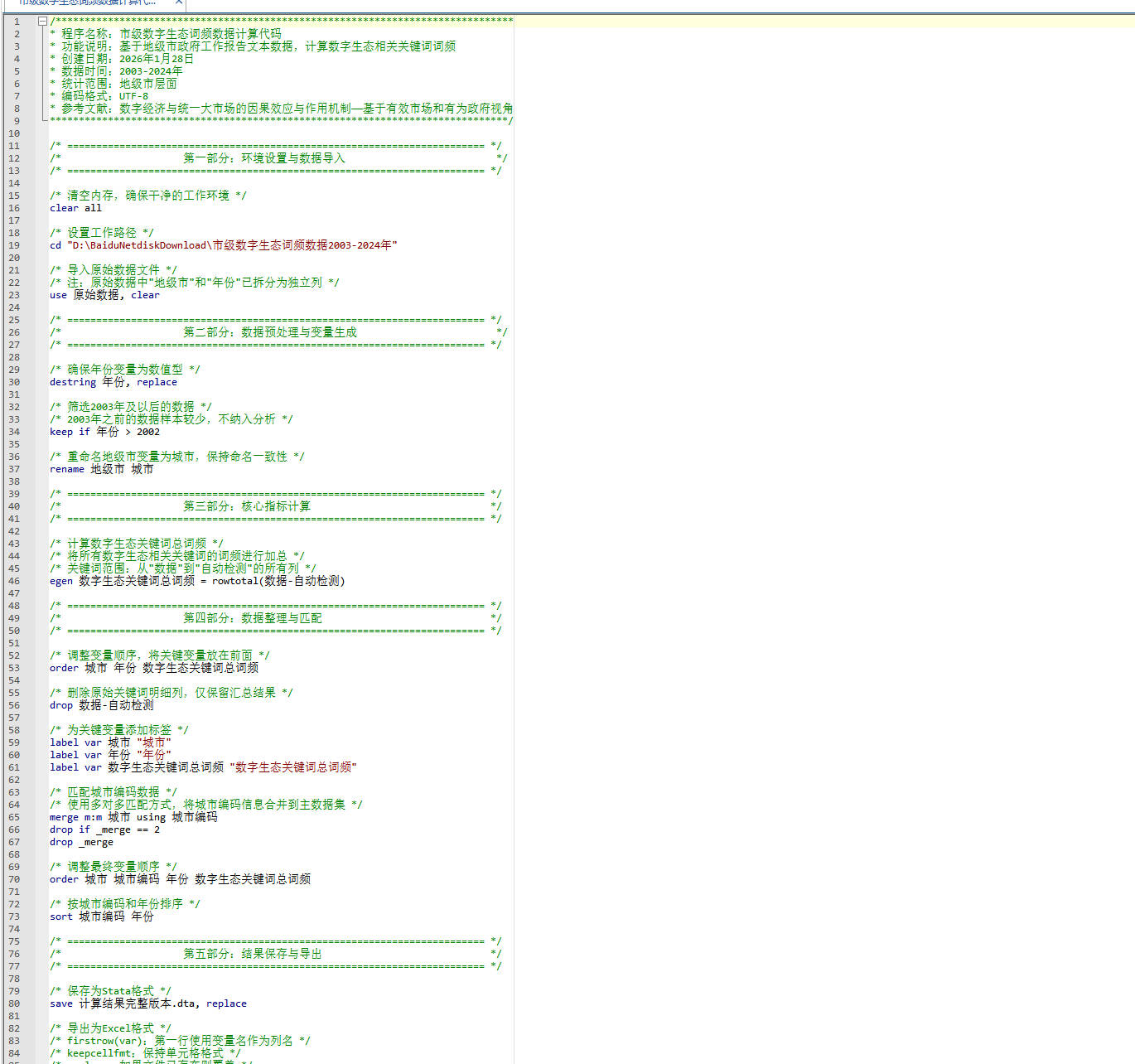1135x1064 pixels.
Task: Click the 'save 计算结果完整版本.dta, replace' line
Action: pyautogui.click(x=148, y=1004)
